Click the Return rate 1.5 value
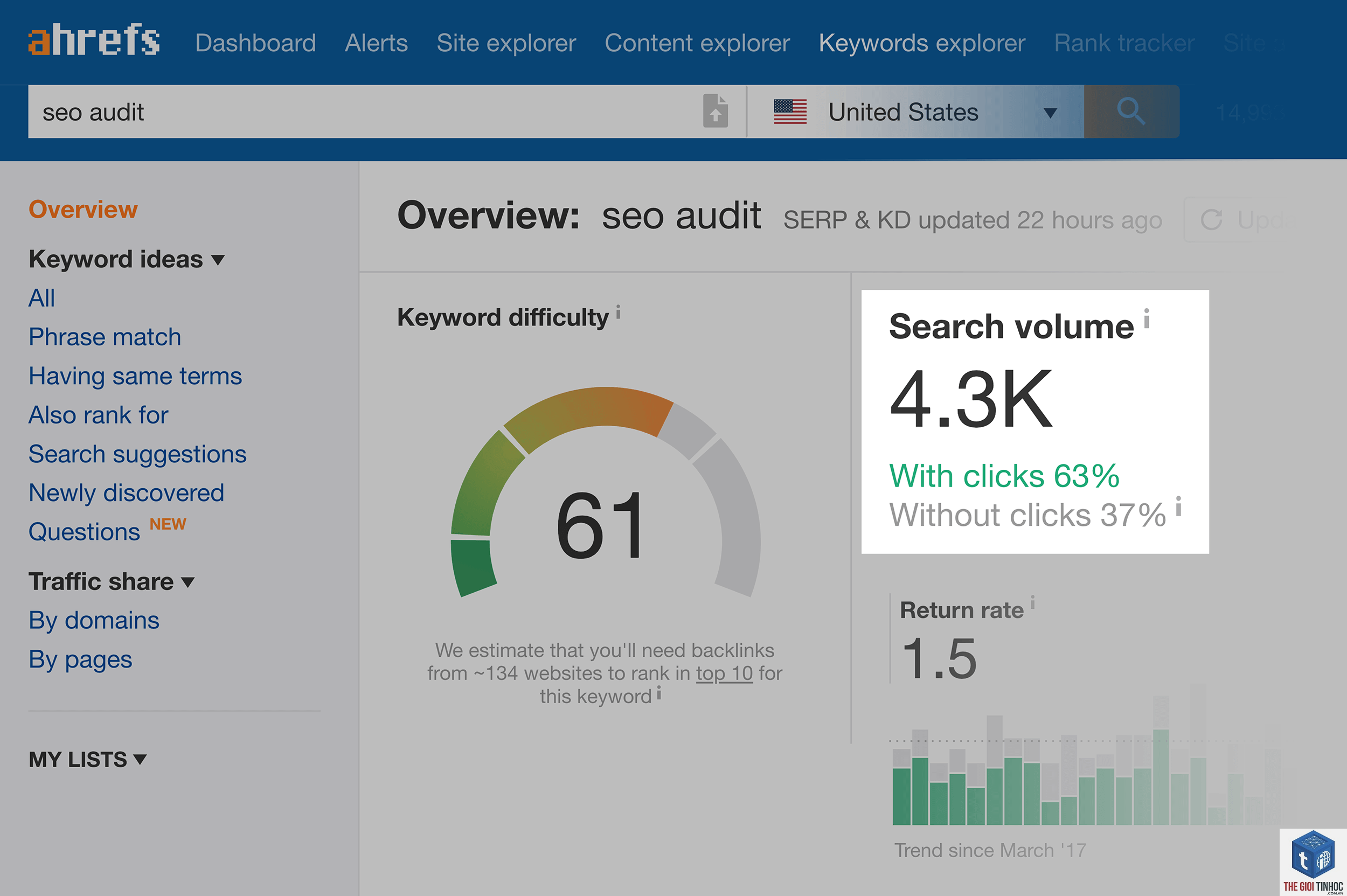Viewport: 1347px width, 896px height. (x=940, y=658)
